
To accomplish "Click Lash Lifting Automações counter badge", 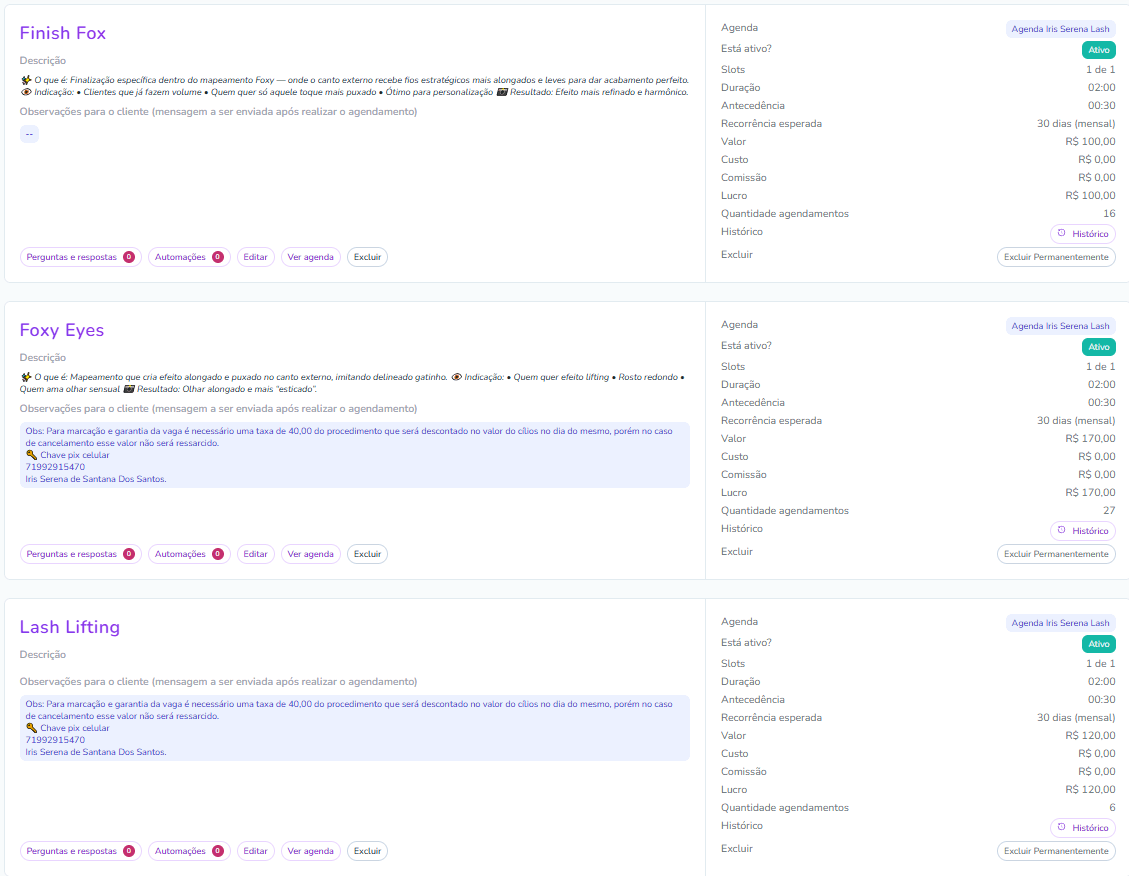I will (x=217, y=851).
